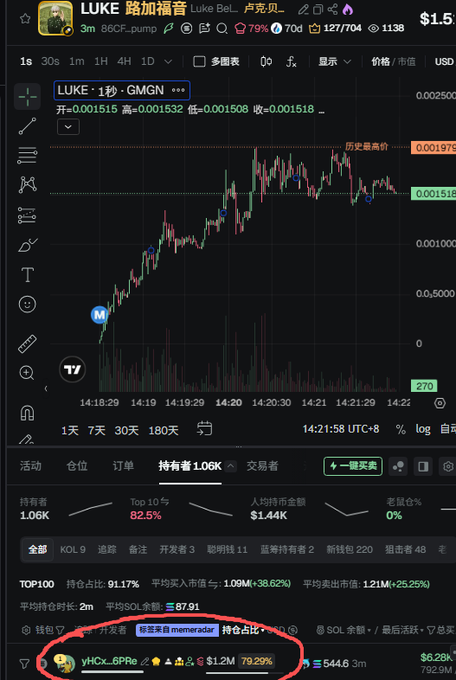Toggle the side panel layout icon
The width and height of the screenshot is (456, 680).
click(x=423, y=466)
